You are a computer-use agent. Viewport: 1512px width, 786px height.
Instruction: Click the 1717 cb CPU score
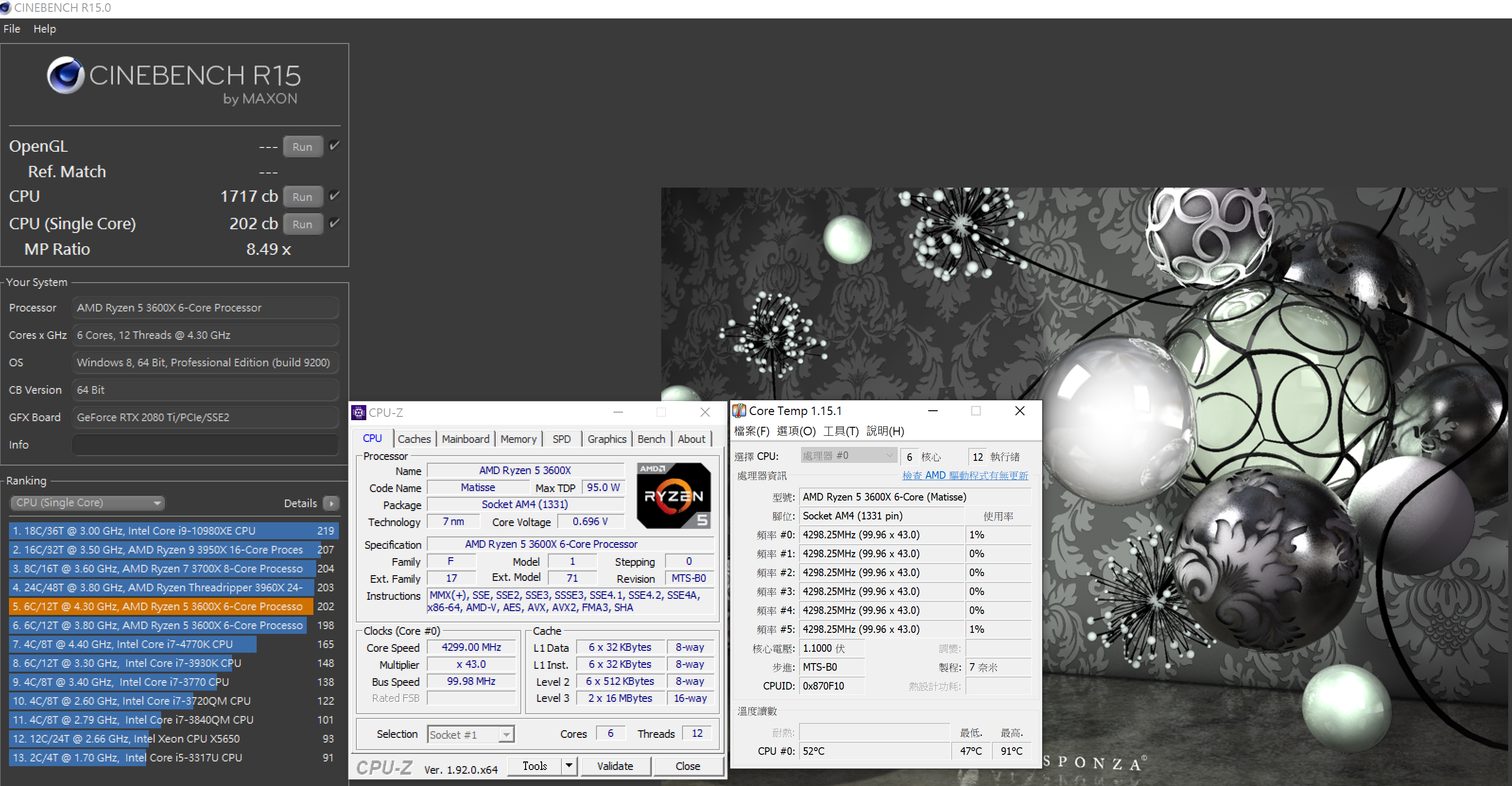tap(249, 196)
